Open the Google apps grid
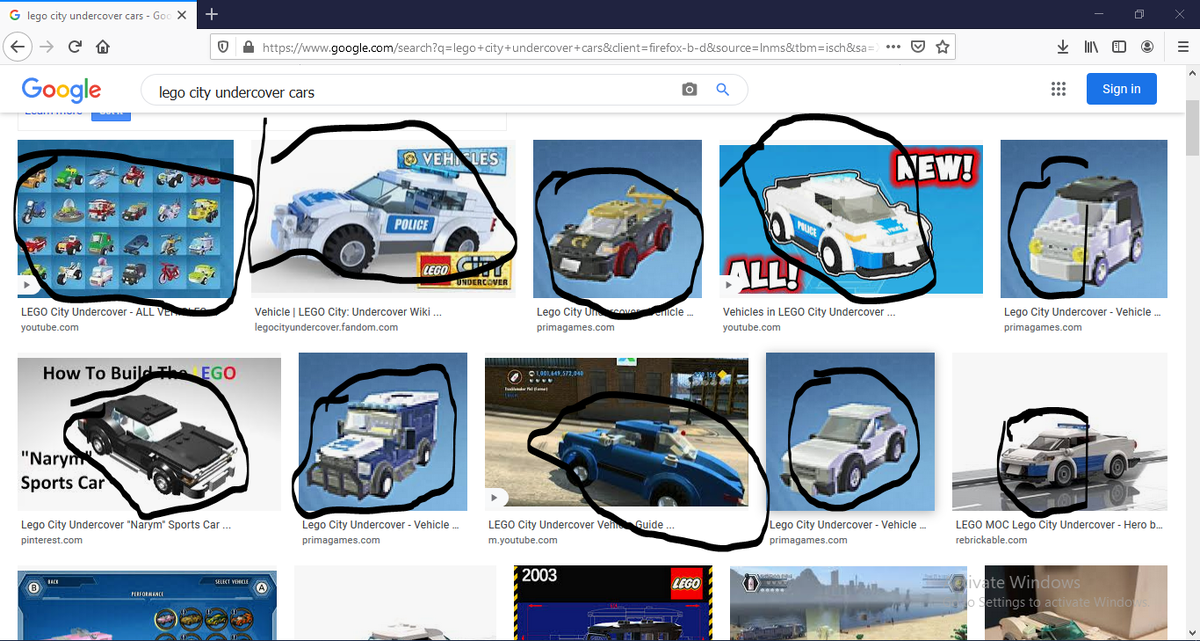The height and width of the screenshot is (641, 1200). [x=1059, y=89]
